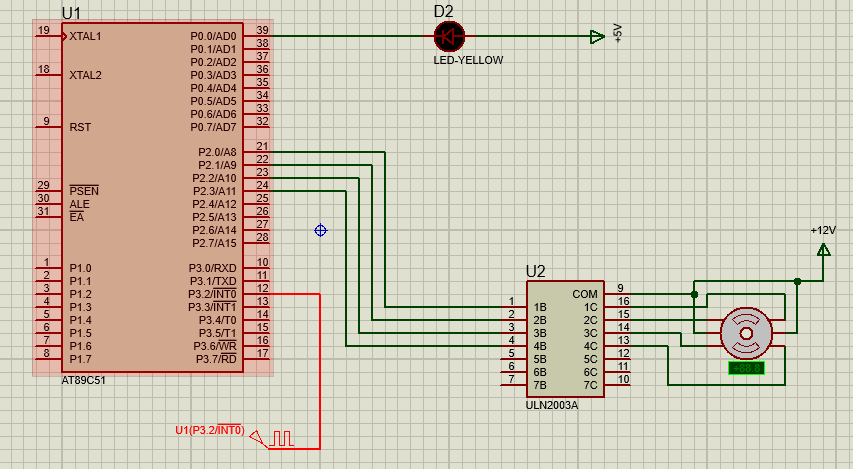
Task: Click the wire junction dot near +12V
Action: point(797,281)
